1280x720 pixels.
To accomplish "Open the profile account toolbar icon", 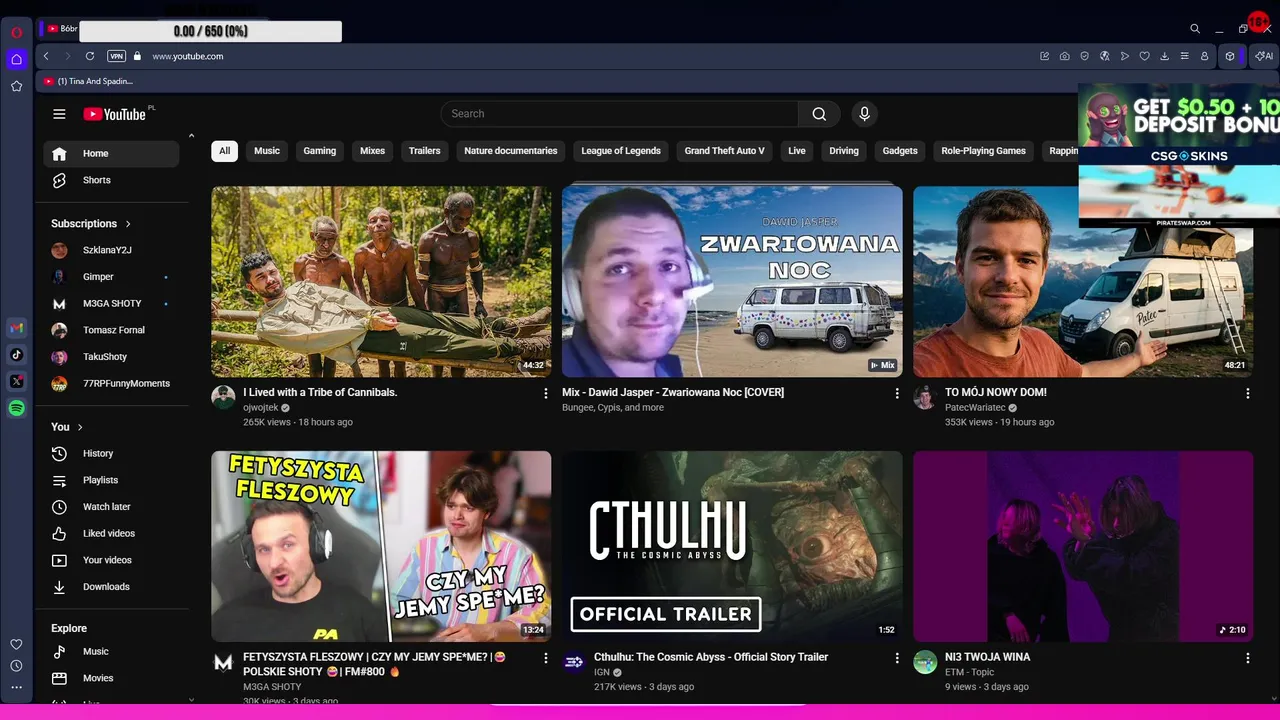I will click(1205, 56).
